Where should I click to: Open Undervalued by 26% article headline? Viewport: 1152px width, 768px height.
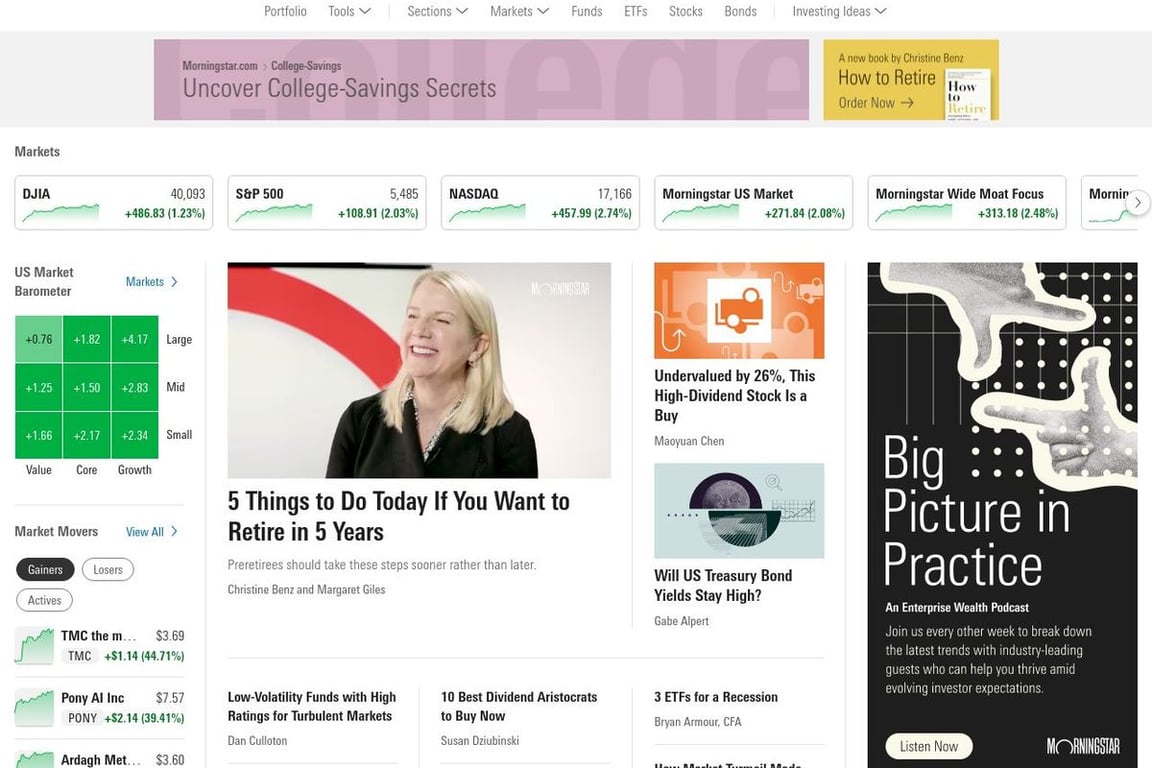[735, 395]
